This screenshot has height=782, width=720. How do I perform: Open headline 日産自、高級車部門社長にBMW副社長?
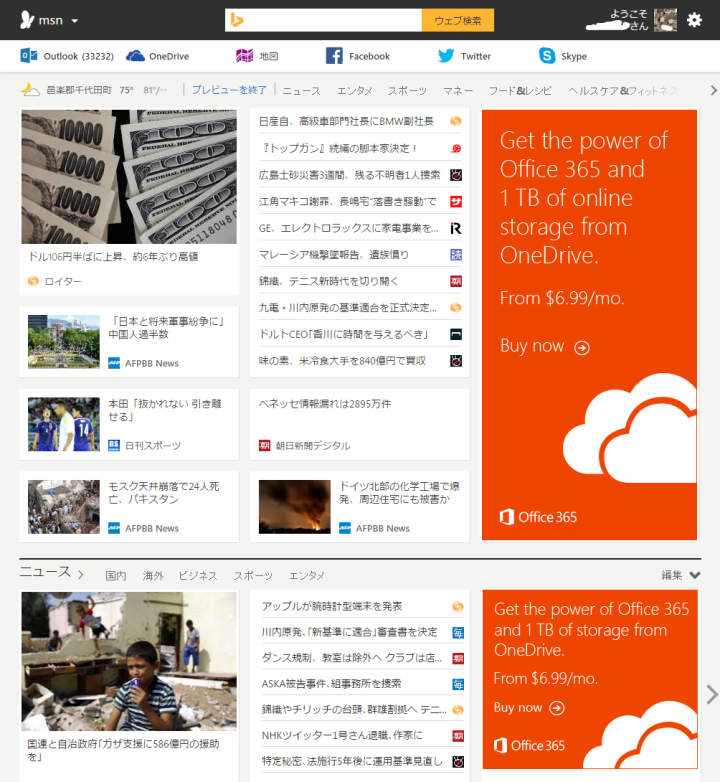point(346,121)
